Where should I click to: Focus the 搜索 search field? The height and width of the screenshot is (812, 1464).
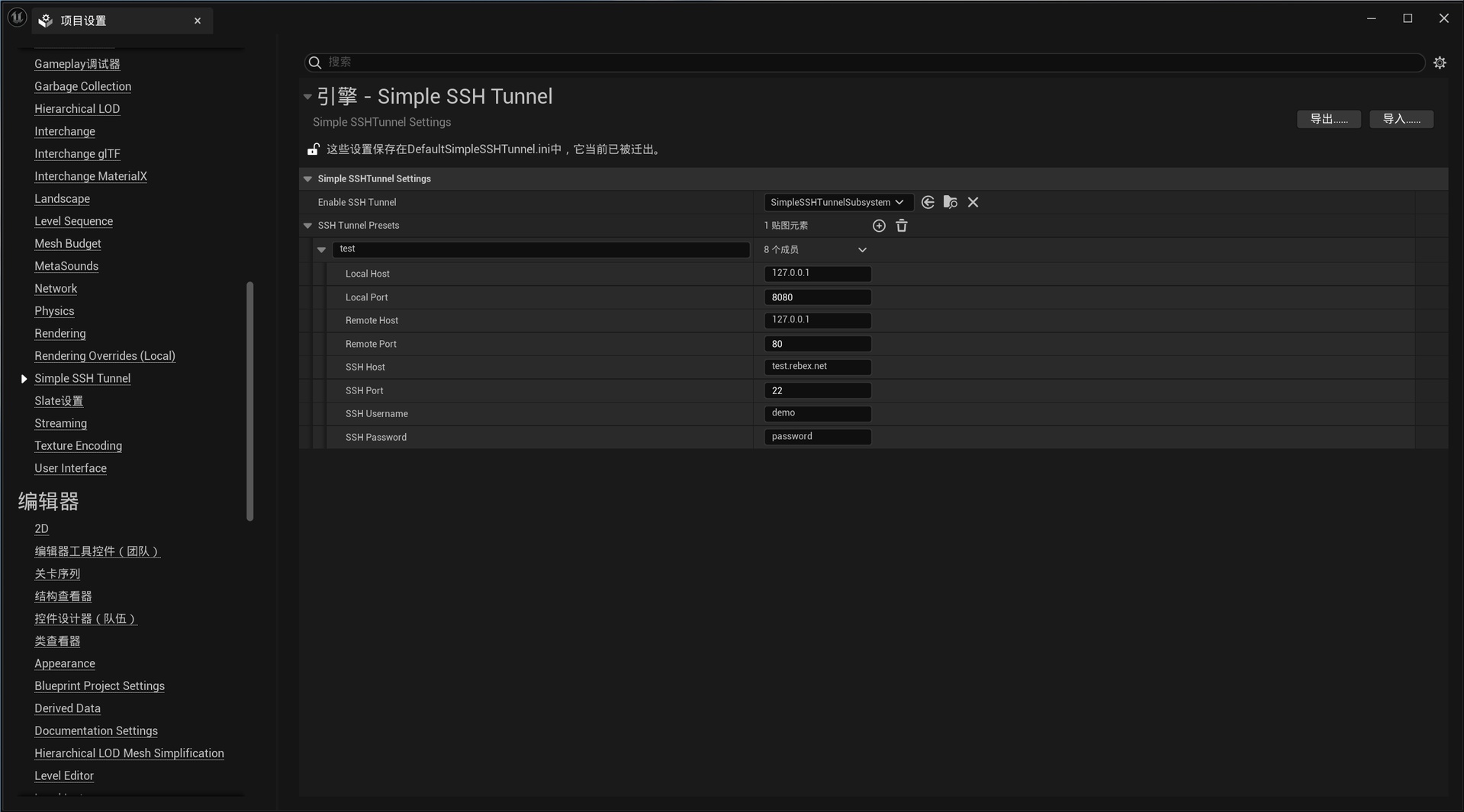864,63
